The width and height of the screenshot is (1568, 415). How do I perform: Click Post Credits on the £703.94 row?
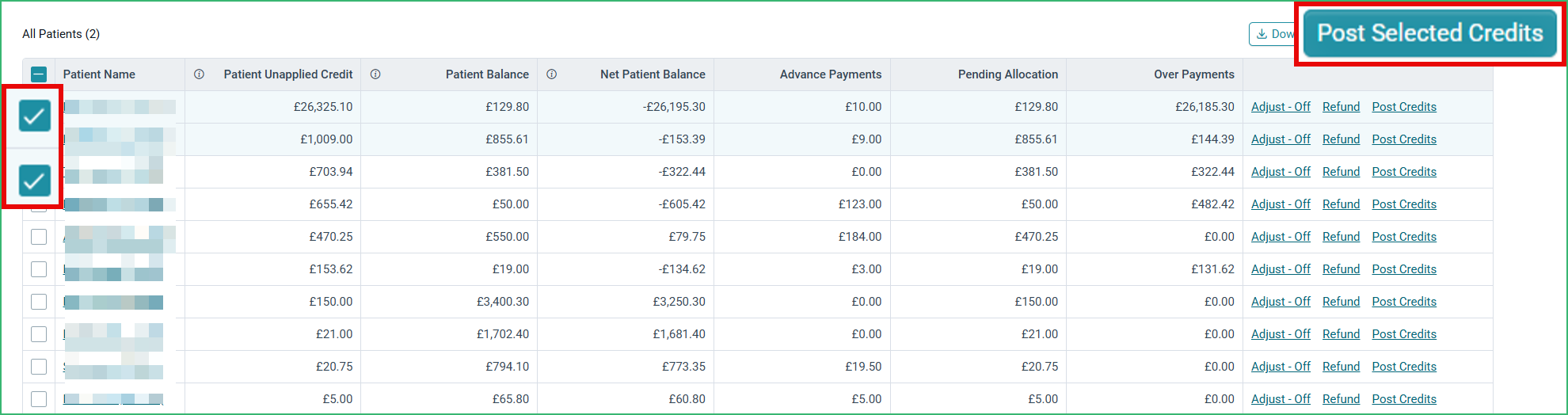1404,172
